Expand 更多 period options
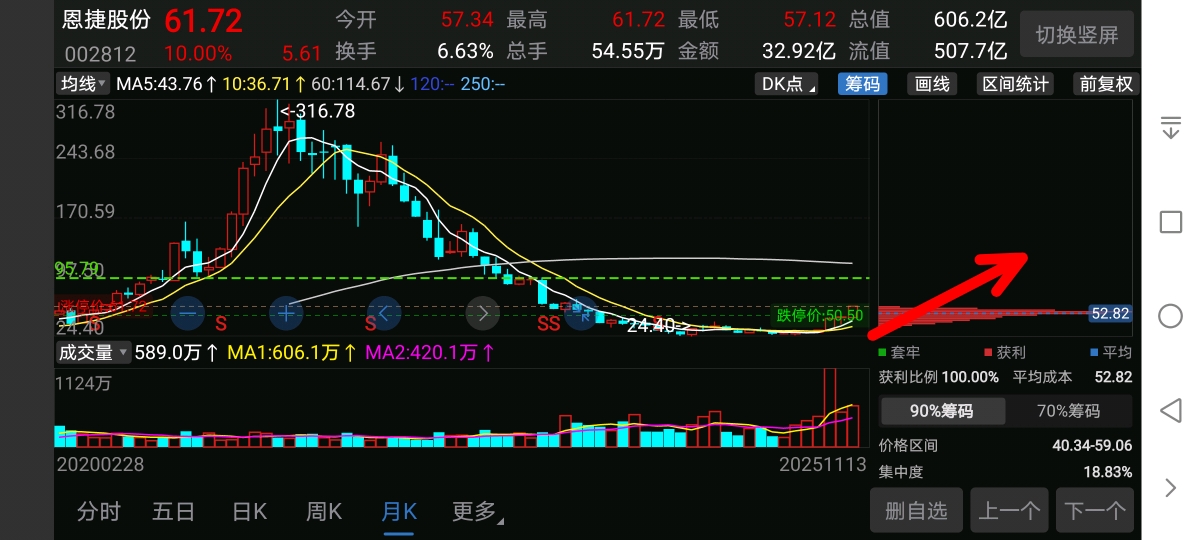The height and width of the screenshot is (540, 1200). [478, 512]
